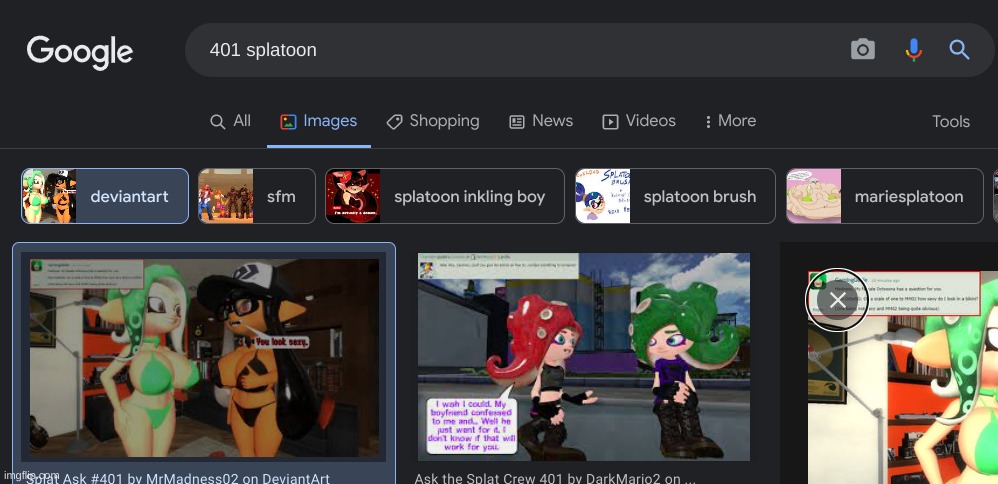Open the Tools options
This screenshot has width=998, height=484.
point(951,122)
